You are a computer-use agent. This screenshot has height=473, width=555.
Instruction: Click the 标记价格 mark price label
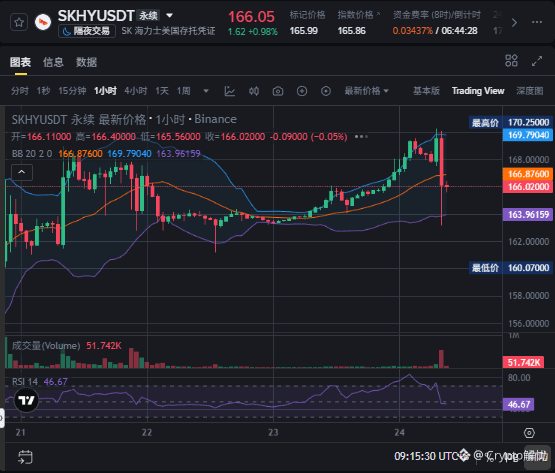tap(307, 15)
